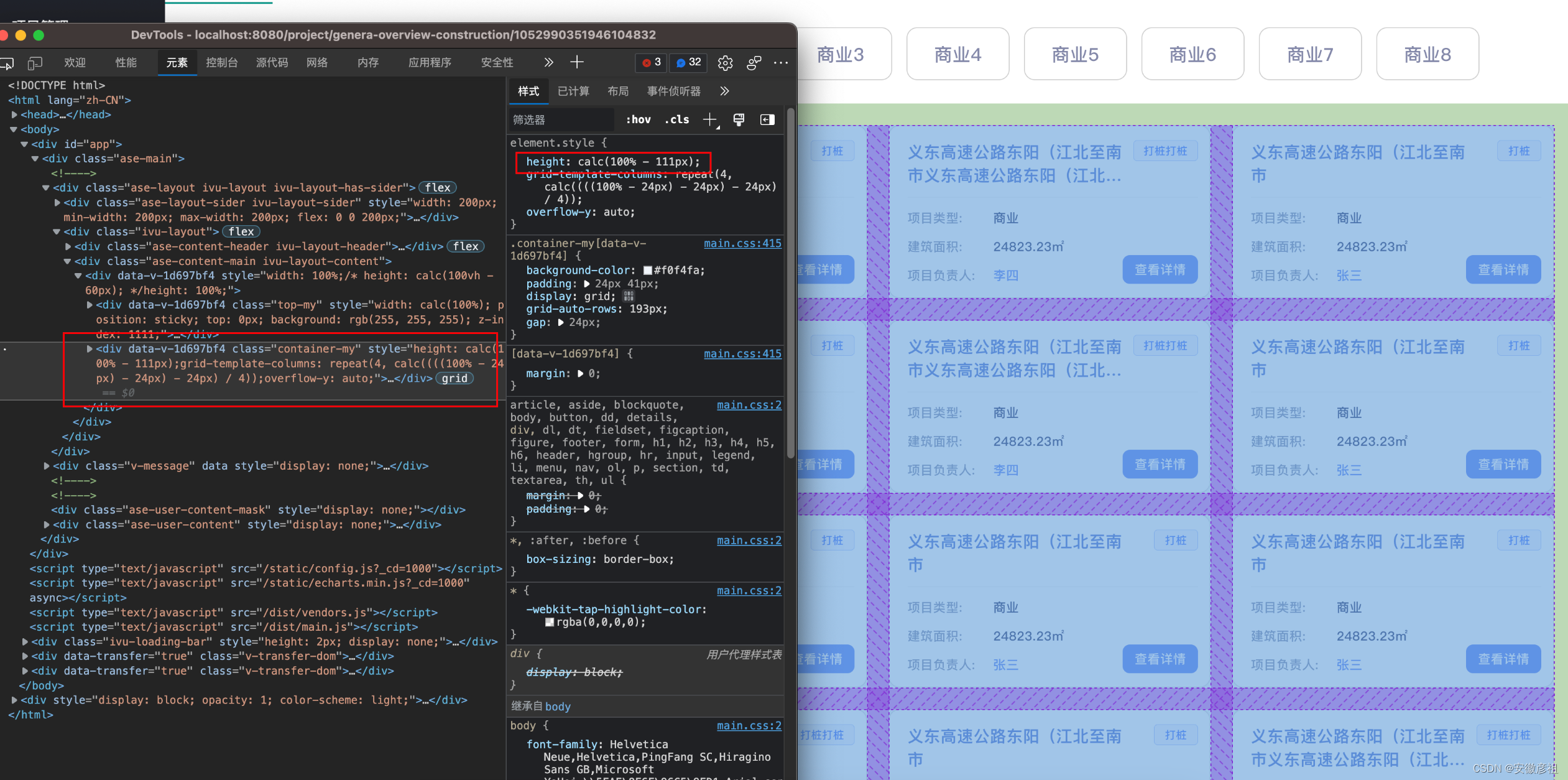Open the #f0f4fa background-color swatch

coord(647,271)
